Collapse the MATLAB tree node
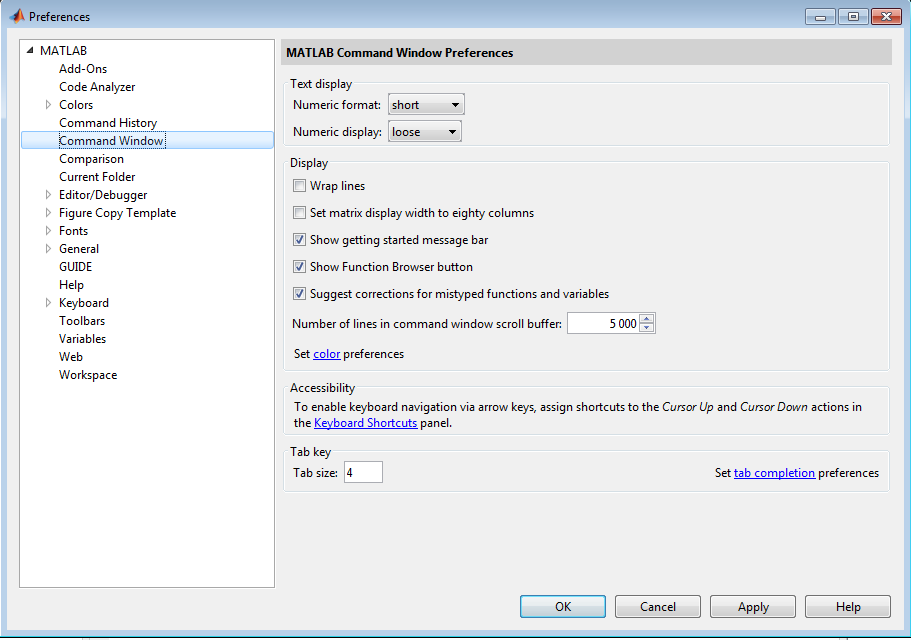This screenshot has width=911, height=640. click(30, 51)
